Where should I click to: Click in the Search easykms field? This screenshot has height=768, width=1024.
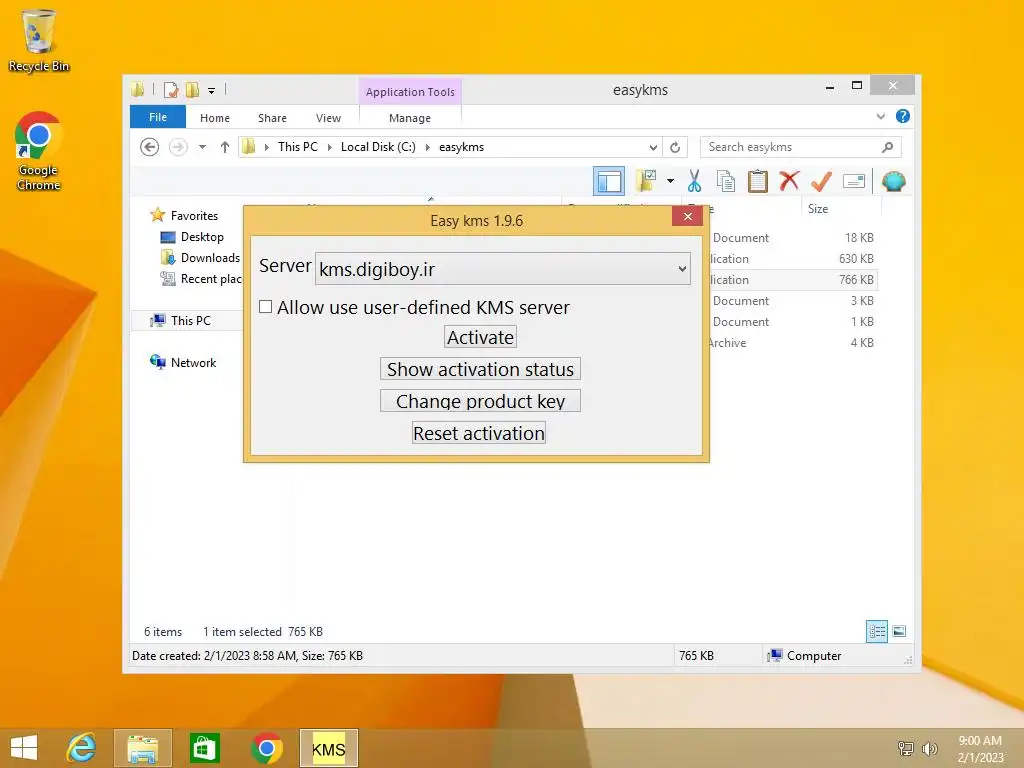pyautogui.click(x=800, y=147)
